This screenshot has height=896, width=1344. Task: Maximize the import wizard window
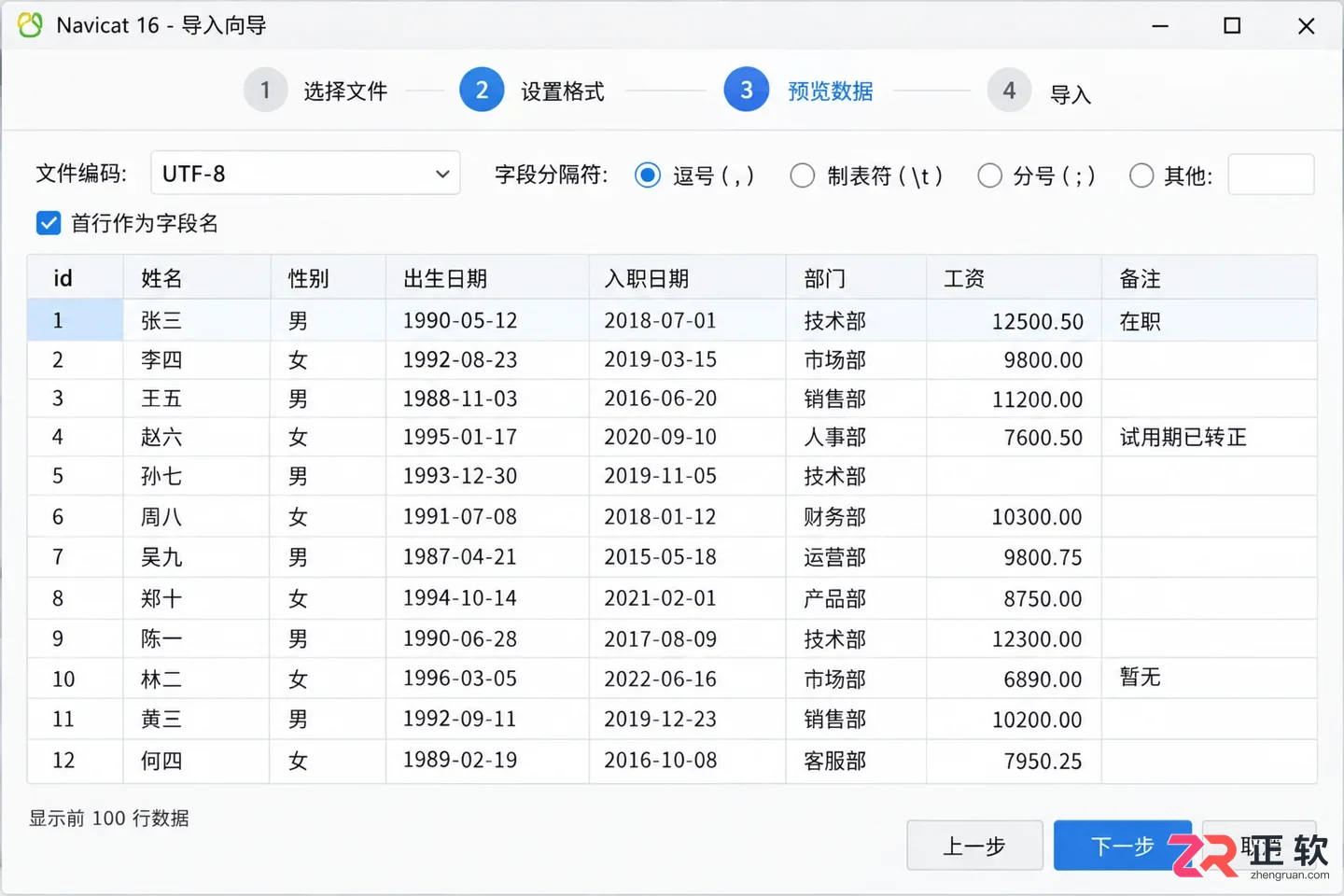[1232, 26]
